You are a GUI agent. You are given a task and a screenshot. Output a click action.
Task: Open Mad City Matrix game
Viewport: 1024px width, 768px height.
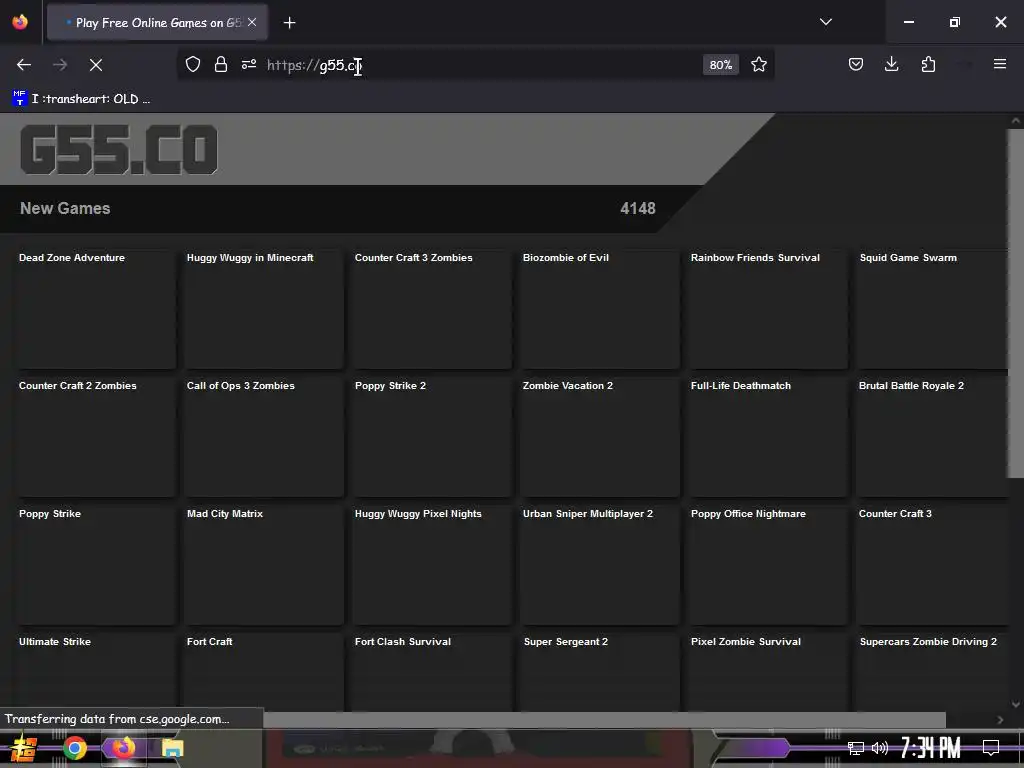point(264,565)
